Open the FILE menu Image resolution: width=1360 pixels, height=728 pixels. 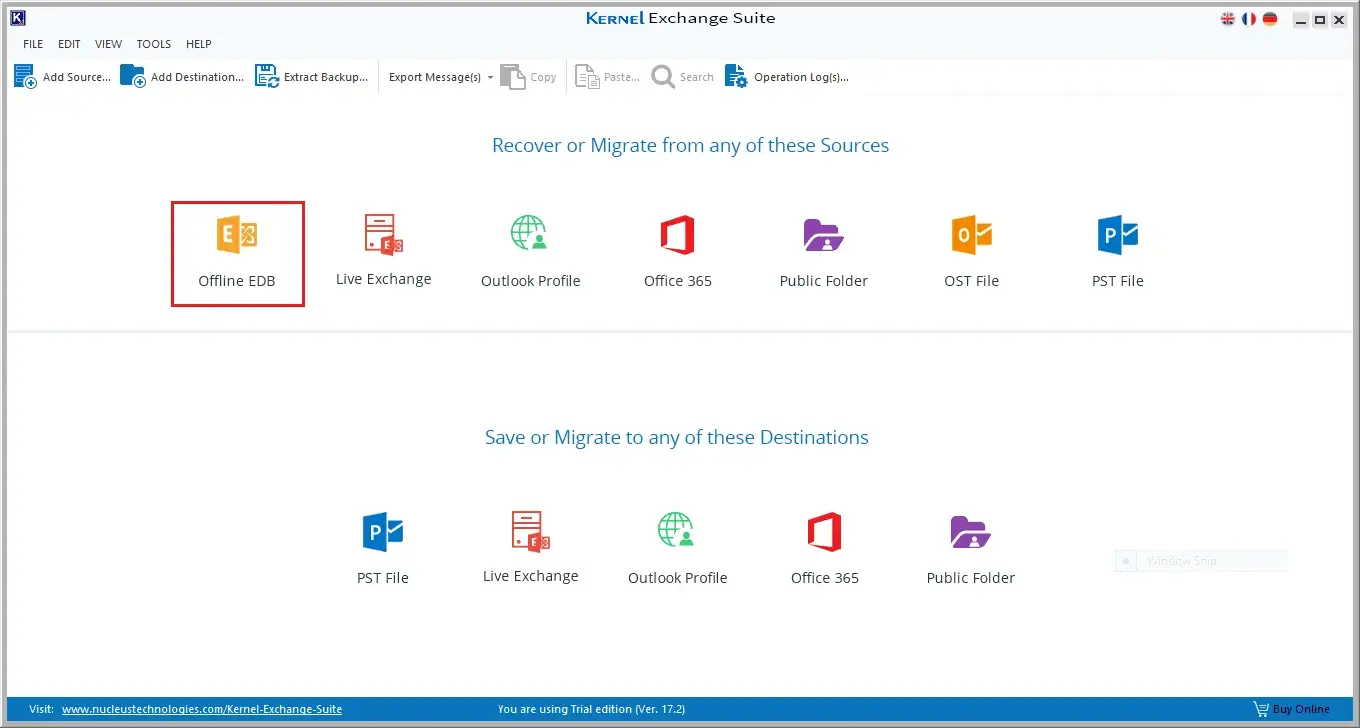point(33,44)
